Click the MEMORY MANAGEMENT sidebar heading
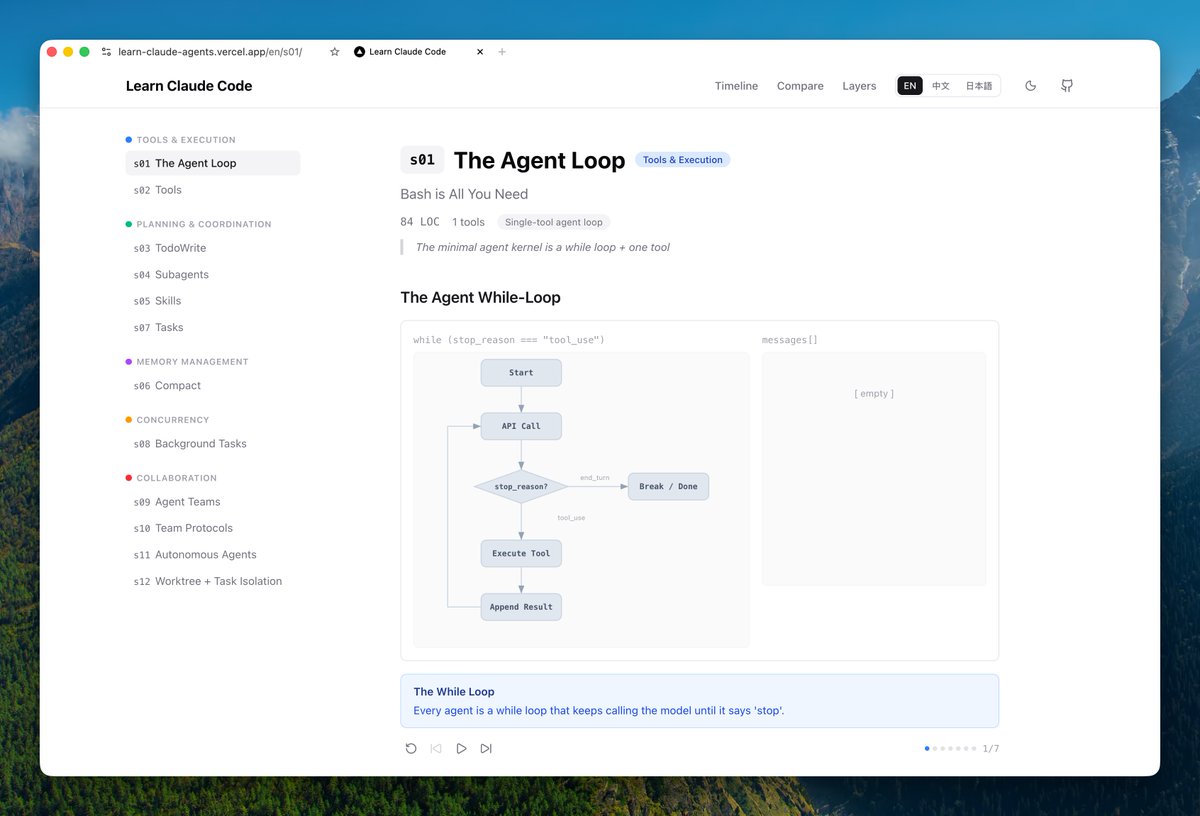 pos(192,362)
